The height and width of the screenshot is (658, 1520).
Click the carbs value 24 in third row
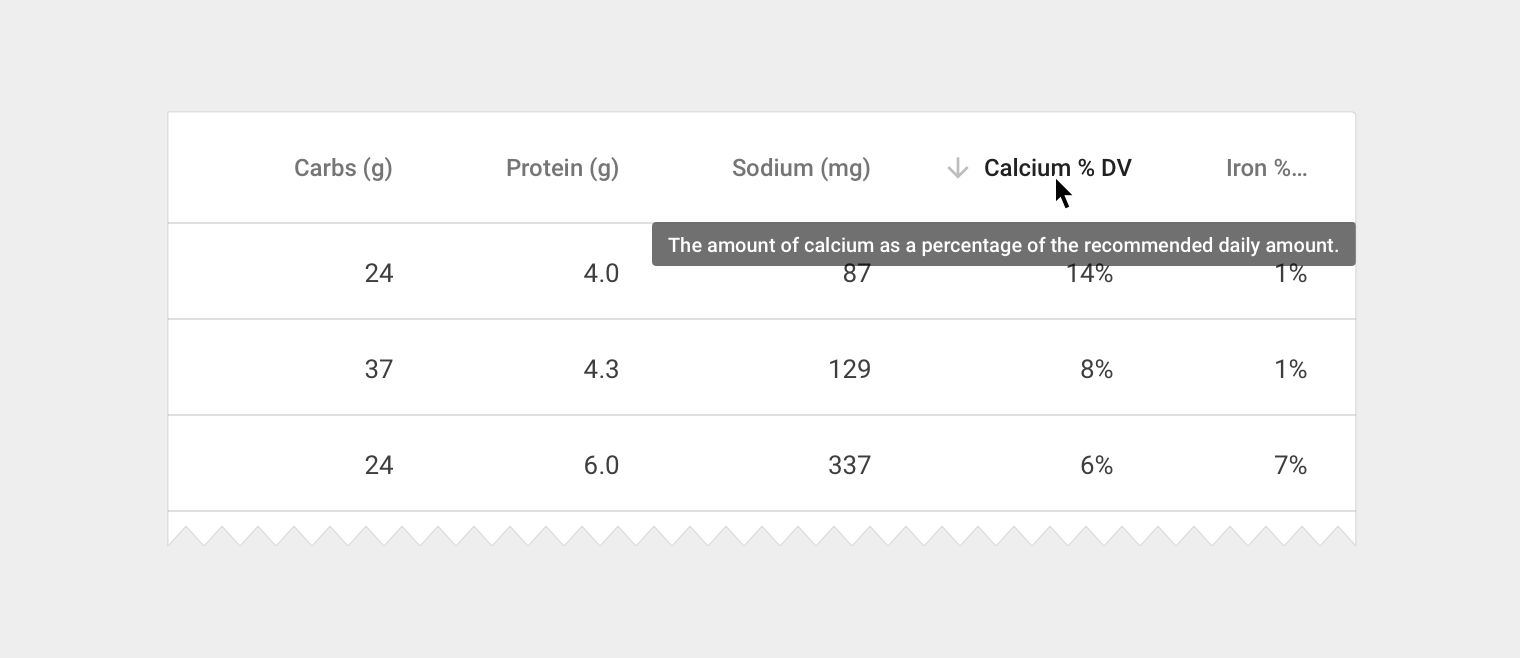pyautogui.click(x=379, y=465)
